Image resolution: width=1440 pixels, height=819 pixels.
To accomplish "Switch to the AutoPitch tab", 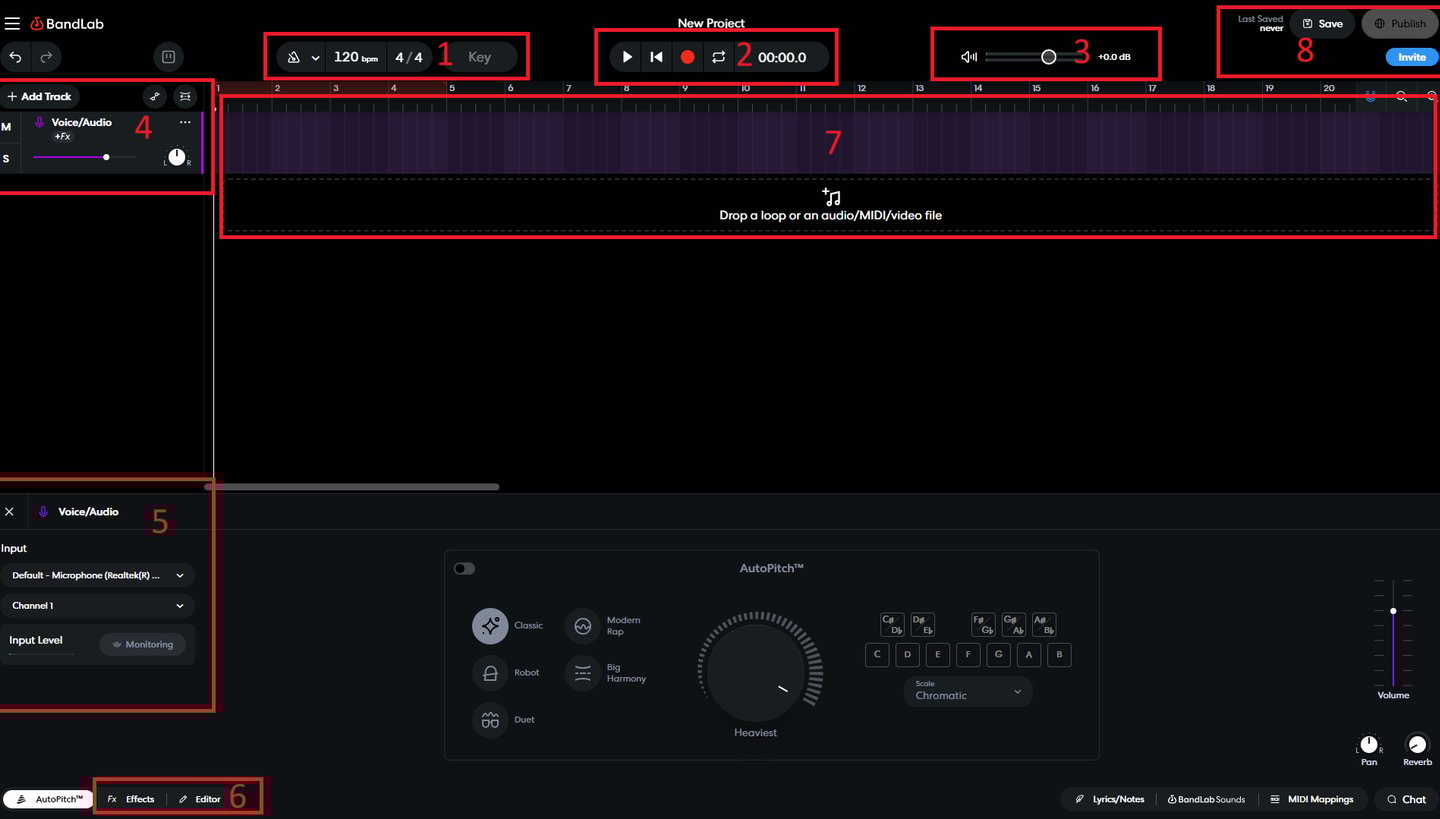I will point(48,799).
